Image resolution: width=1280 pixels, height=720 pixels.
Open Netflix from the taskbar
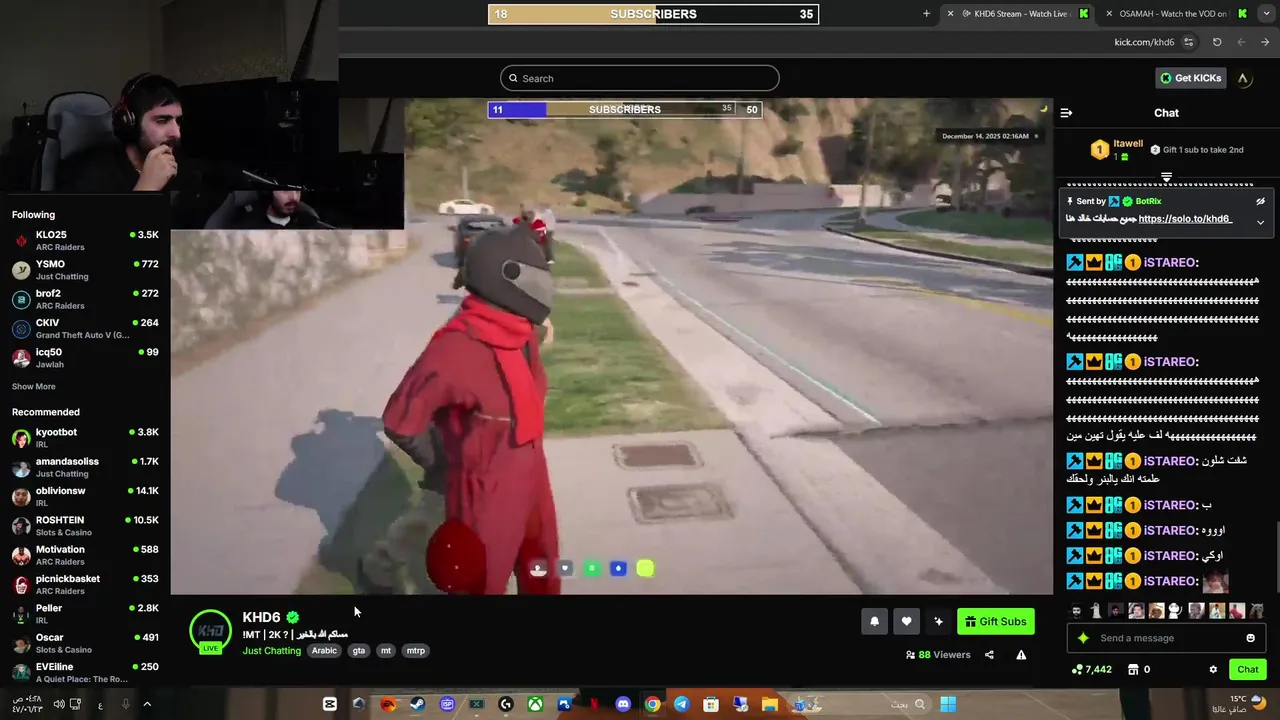click(594, 704)
